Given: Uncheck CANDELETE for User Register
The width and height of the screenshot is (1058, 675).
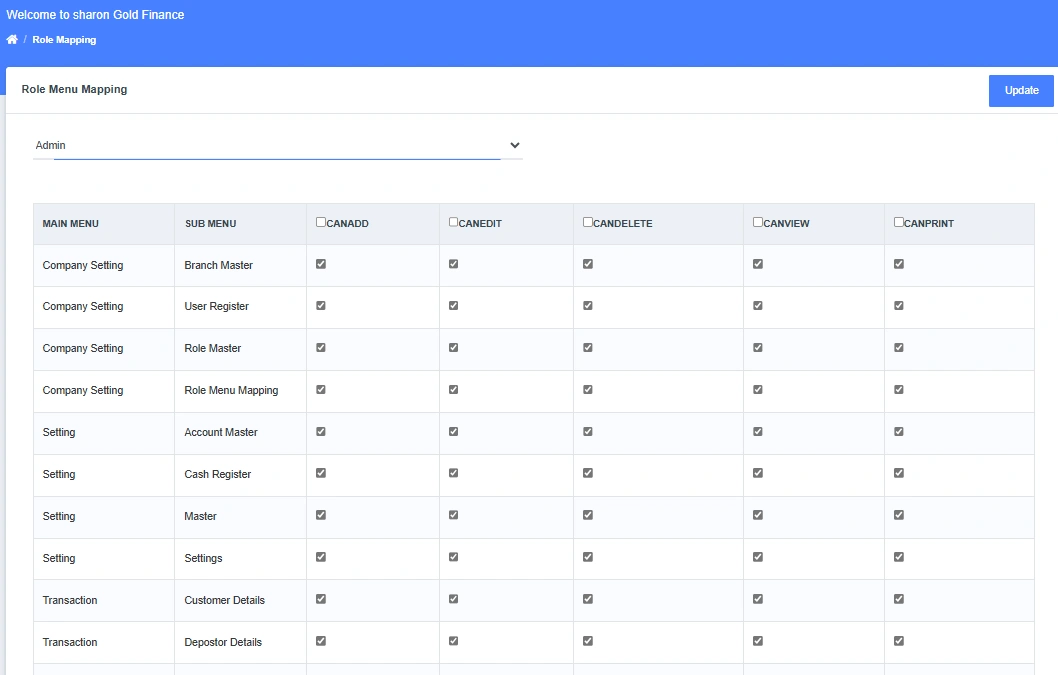Looking at the screenshot, I should tap(588, 306).
